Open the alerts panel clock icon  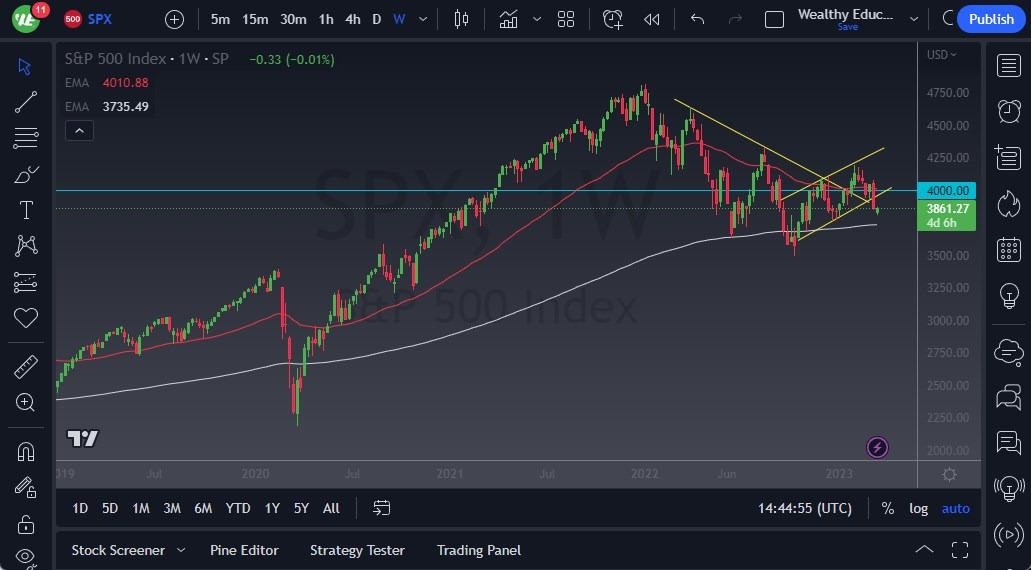point(1008,111)
